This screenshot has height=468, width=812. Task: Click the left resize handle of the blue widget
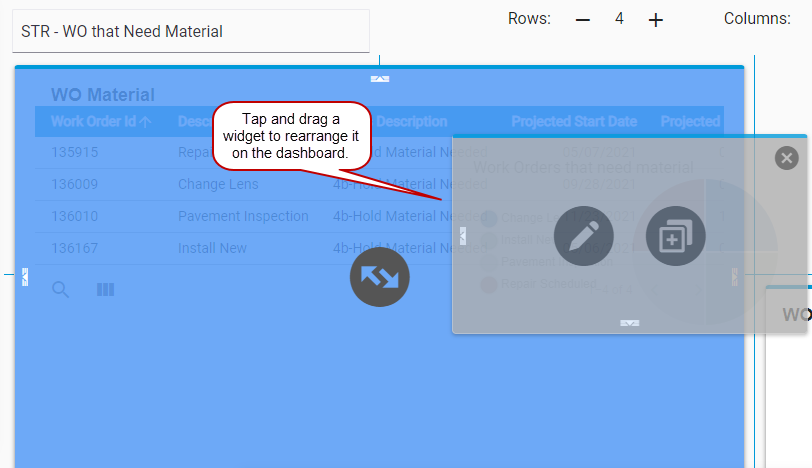(25, 276)
